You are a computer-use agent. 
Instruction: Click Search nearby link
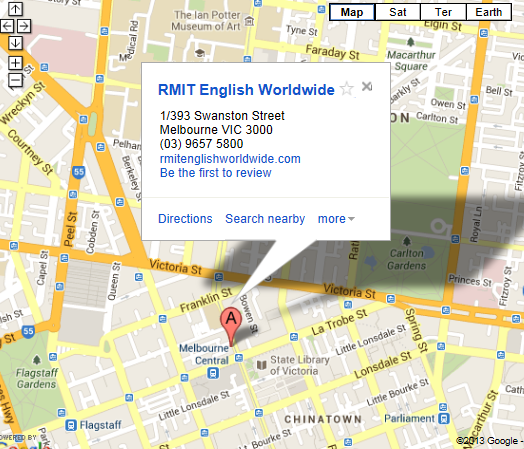click(x=265, y=219)
